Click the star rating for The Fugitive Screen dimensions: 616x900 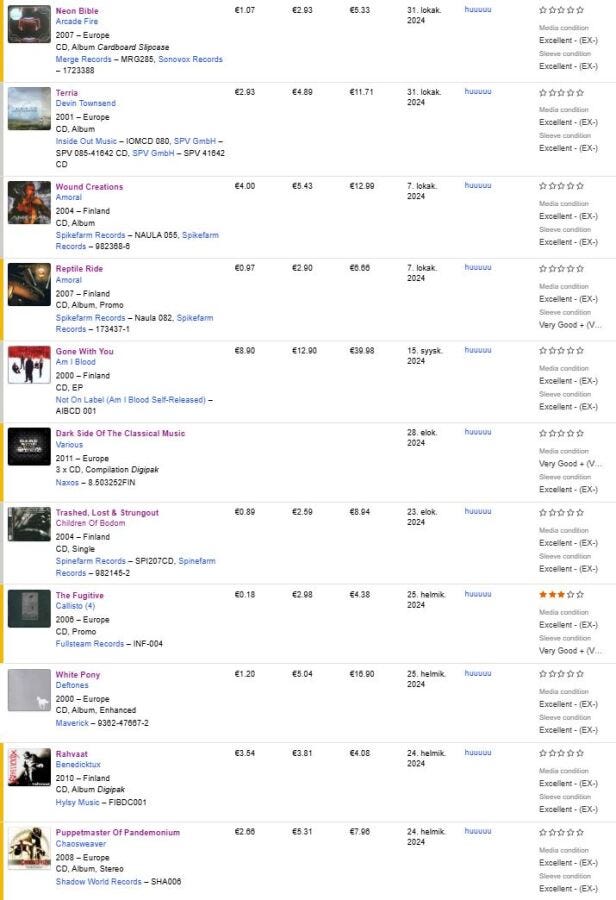[561, 595]
